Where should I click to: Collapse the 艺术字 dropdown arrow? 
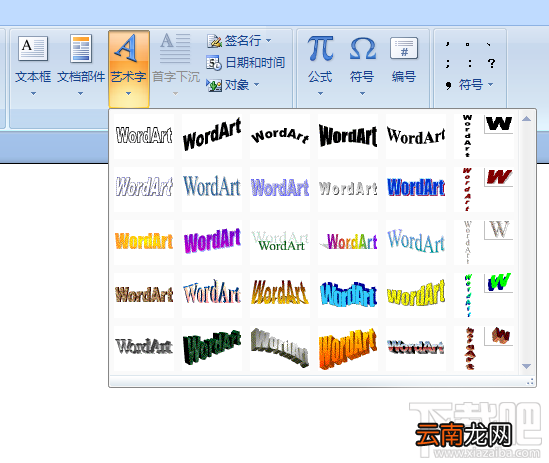(128, 94)
